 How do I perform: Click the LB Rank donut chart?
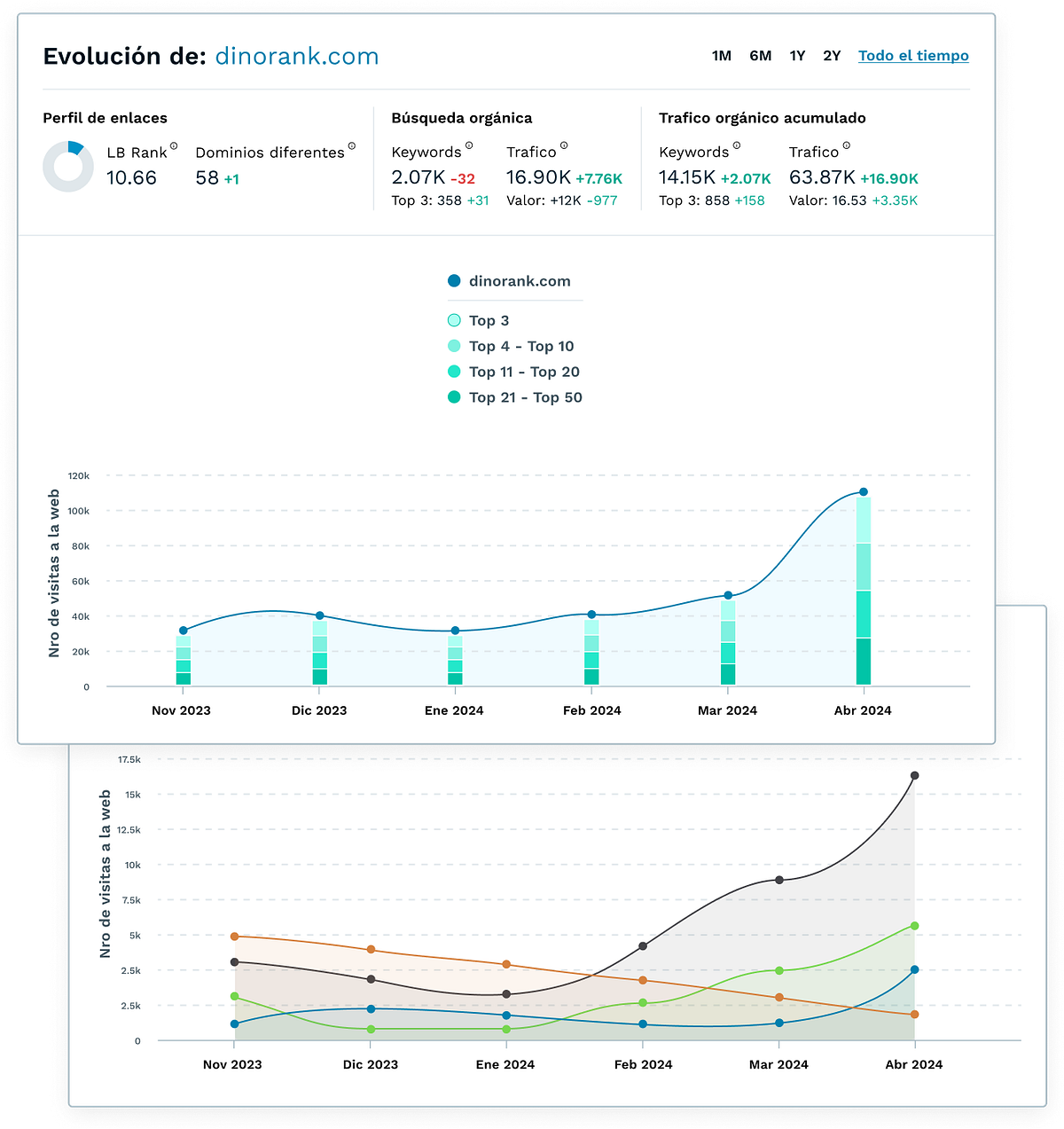point(67,166)
